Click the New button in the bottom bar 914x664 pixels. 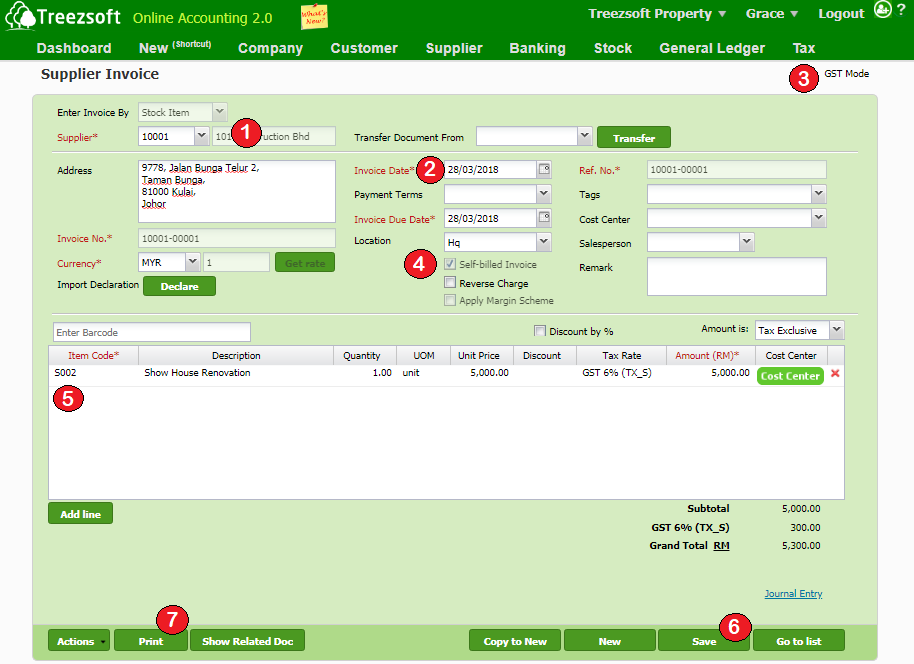610,641
